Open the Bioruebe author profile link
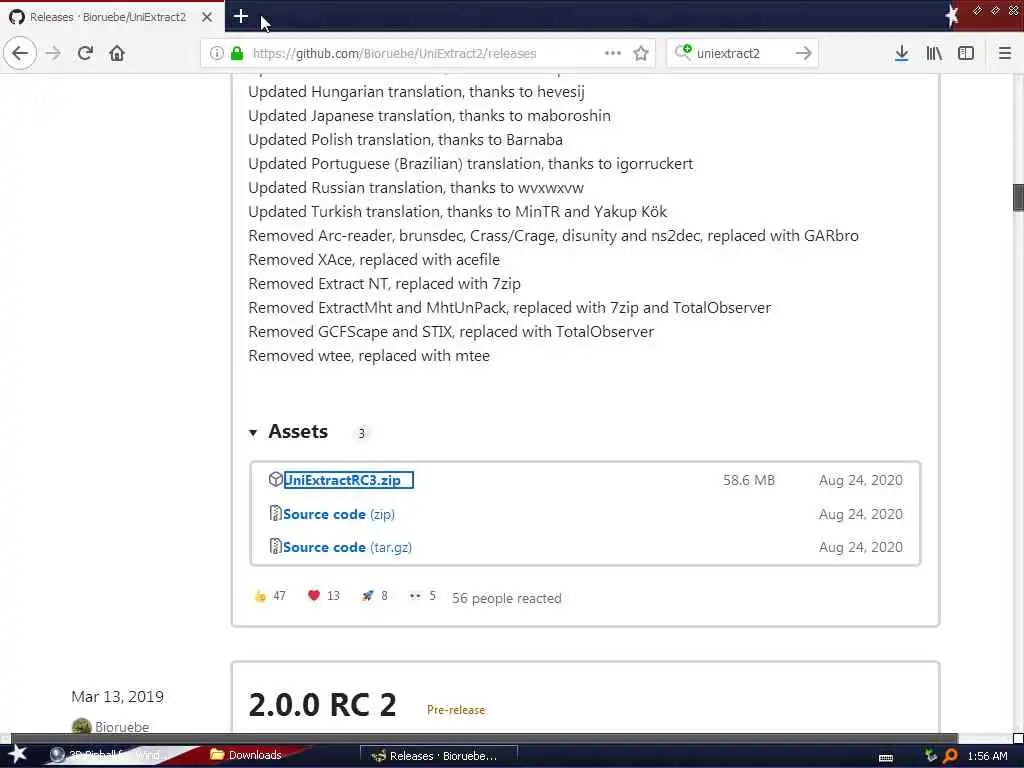The width and height of the screenshot is (1024, 768). [x=122, y=727]
